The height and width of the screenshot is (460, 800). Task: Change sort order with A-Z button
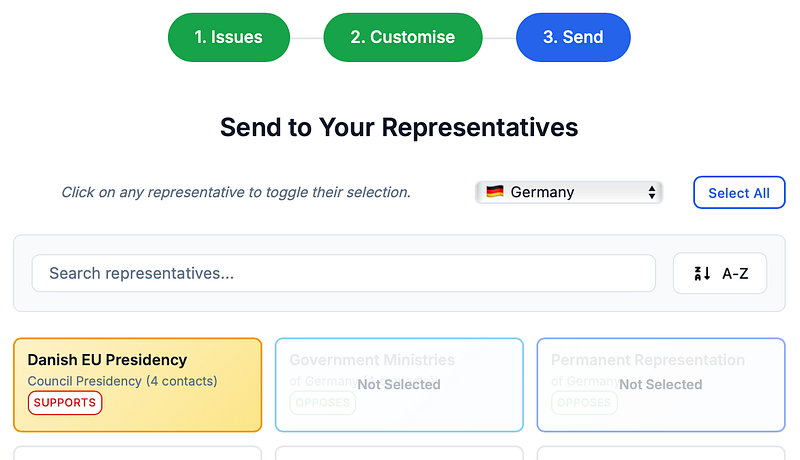coord(720,273)
